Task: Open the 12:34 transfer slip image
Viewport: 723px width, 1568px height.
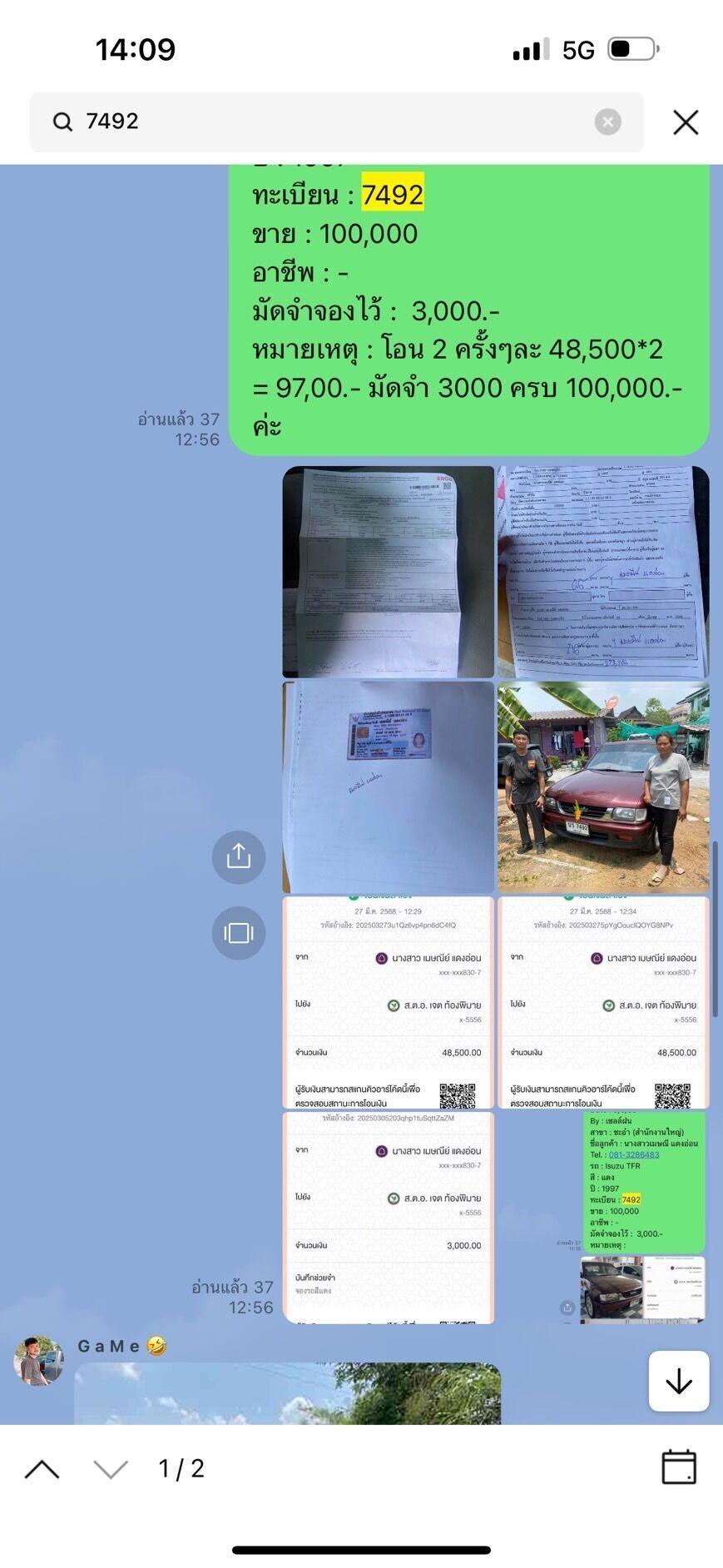Action: click(x=602, y=1002)
